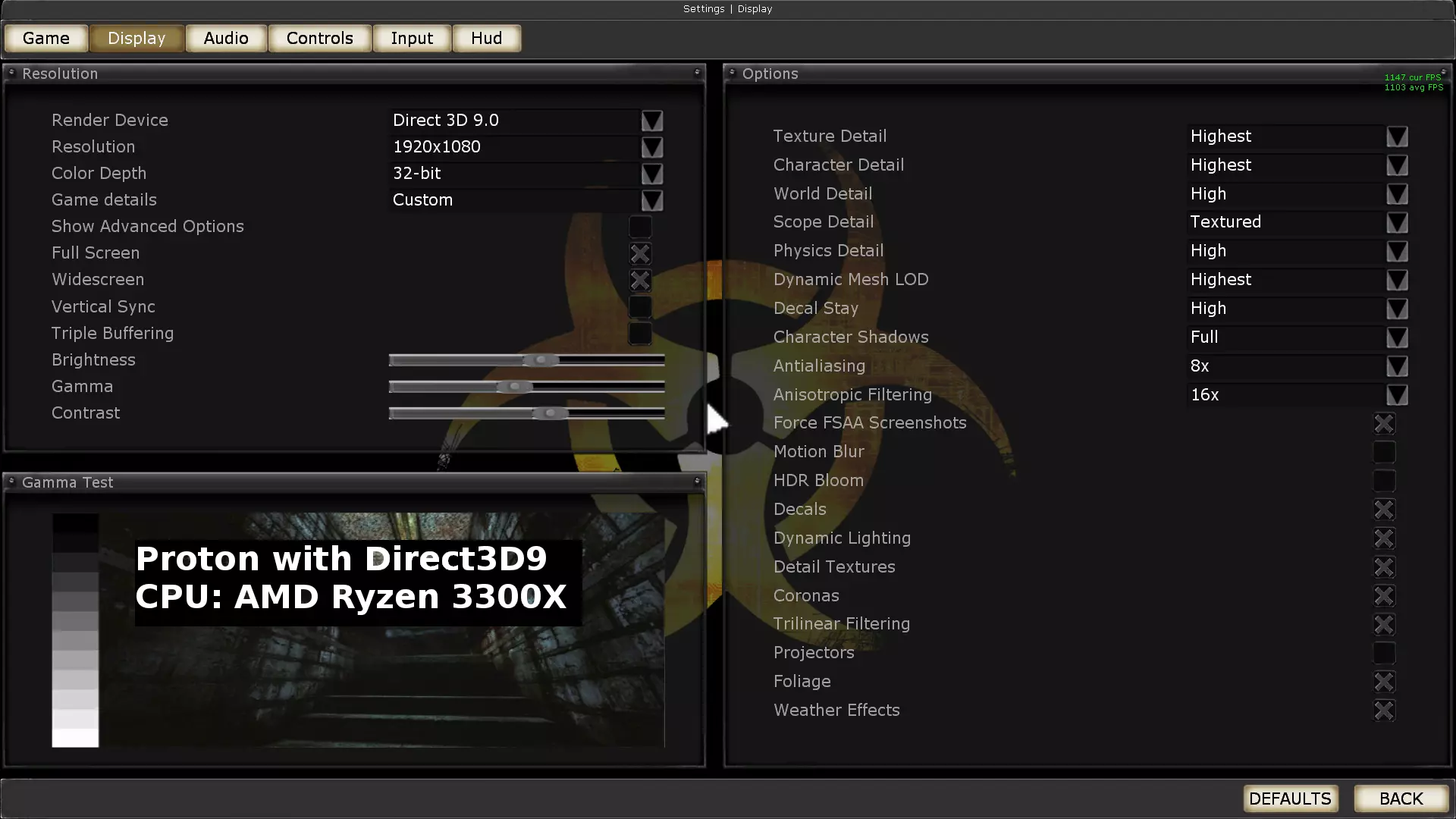Image resolution: width=1456 pixels, height=819 pixels.
Task: Click Gamma Test panel's right header icon
Action: click(697, 482)
